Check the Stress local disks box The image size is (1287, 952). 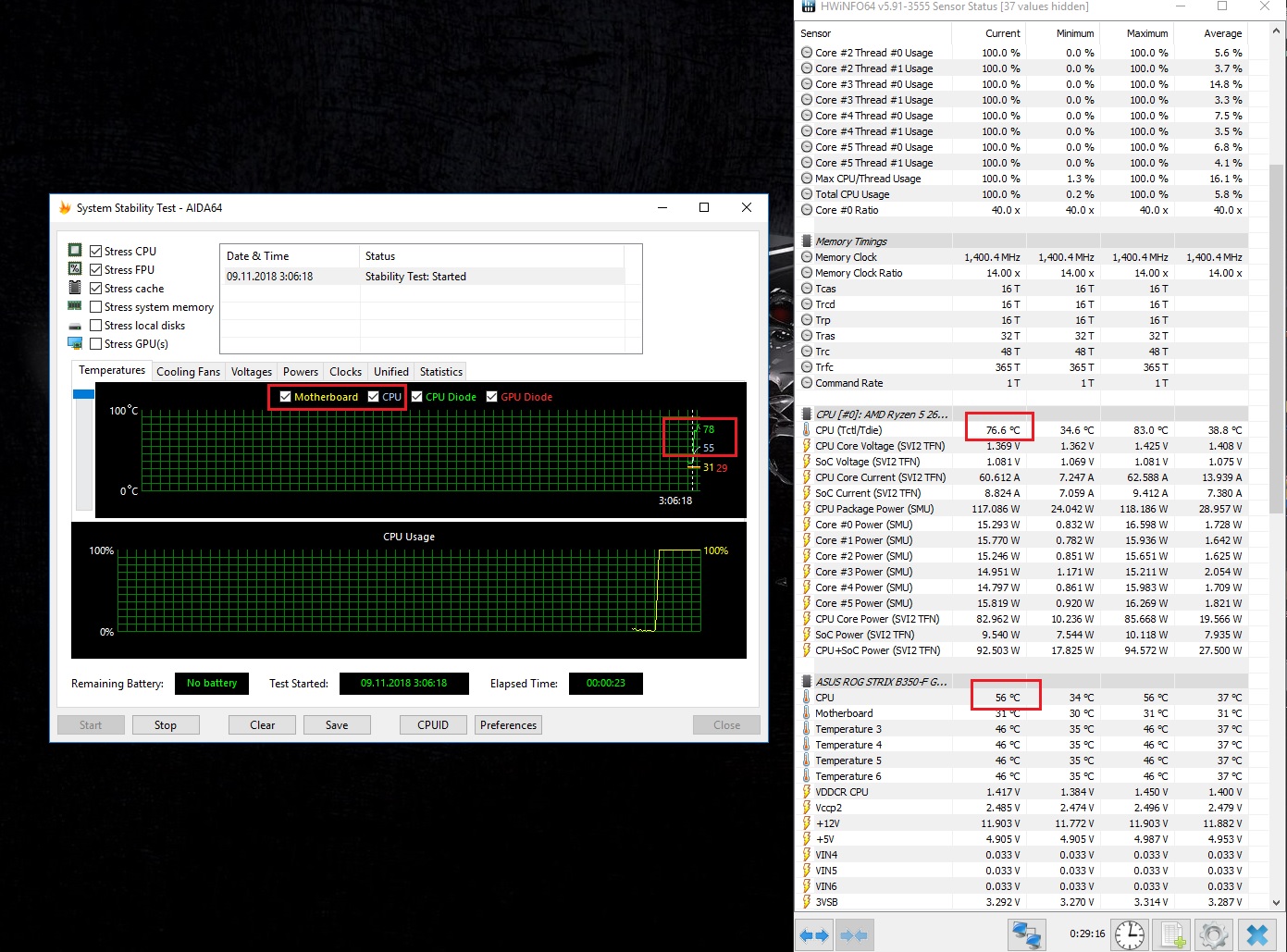tap(96, 325)
